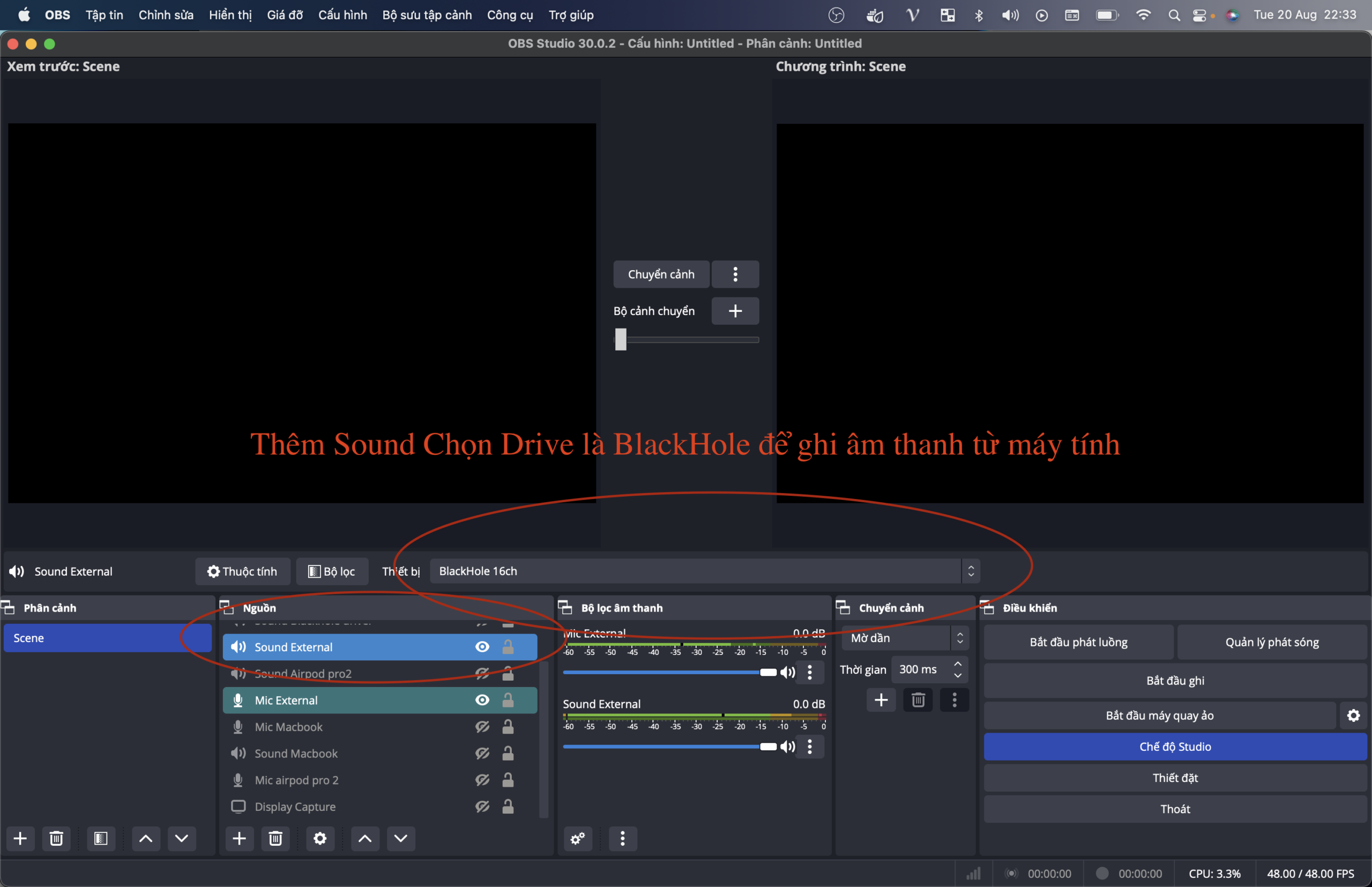Hide Mic External source eye icon
Image resolution: width=1372 pixels, height=887 pixels.
pyautogui.click(x=483, y=700)
